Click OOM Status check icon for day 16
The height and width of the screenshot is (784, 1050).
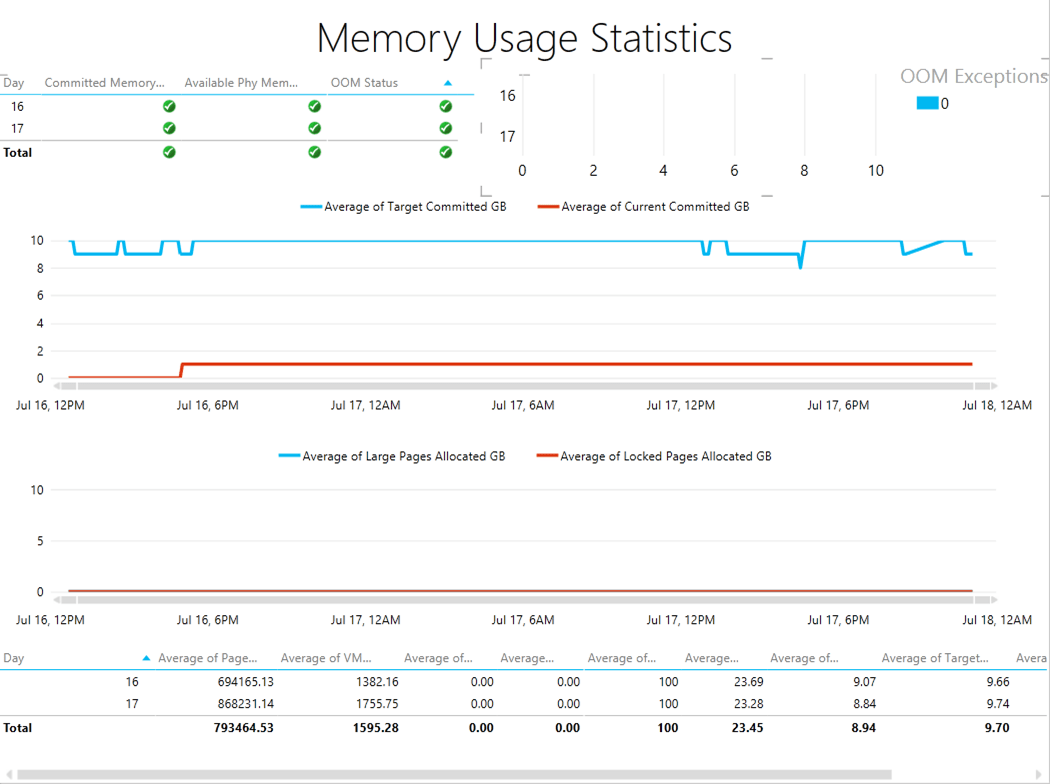tap(446, 106)
